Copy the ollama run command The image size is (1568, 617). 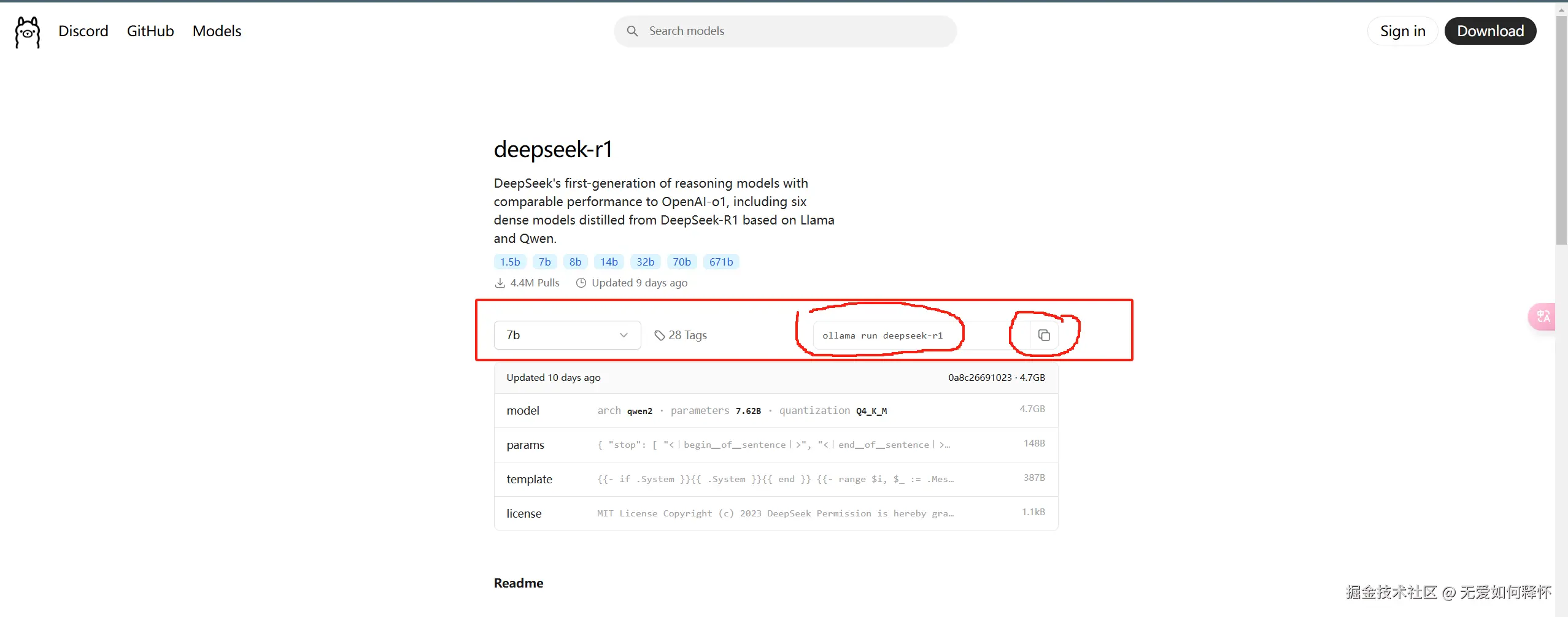pyautogui.click(x=1044, y=335)
